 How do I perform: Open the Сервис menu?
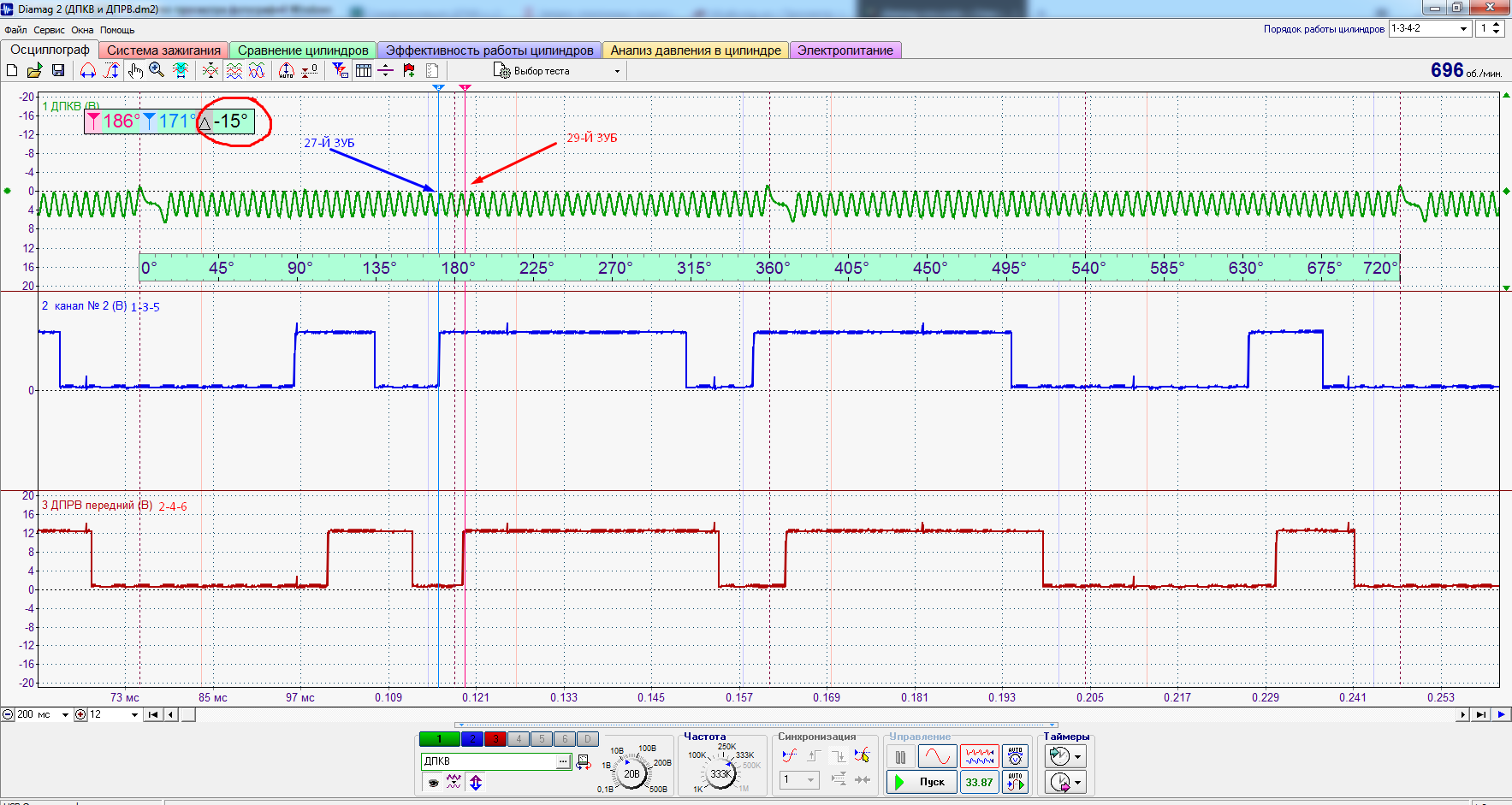click(49, 30)
